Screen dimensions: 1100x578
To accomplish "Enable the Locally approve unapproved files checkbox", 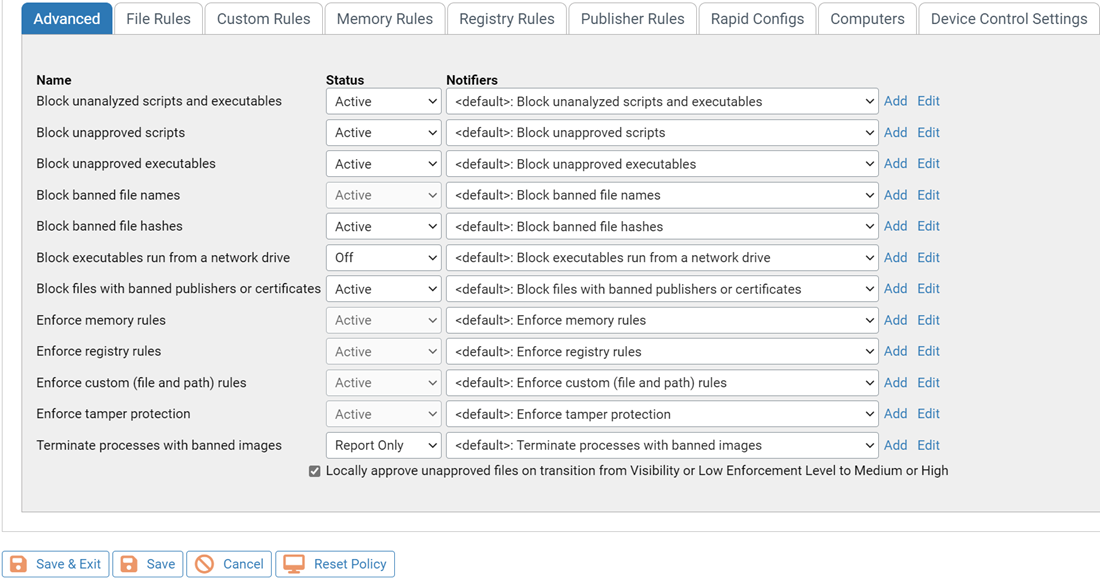I will click(314, 470).
